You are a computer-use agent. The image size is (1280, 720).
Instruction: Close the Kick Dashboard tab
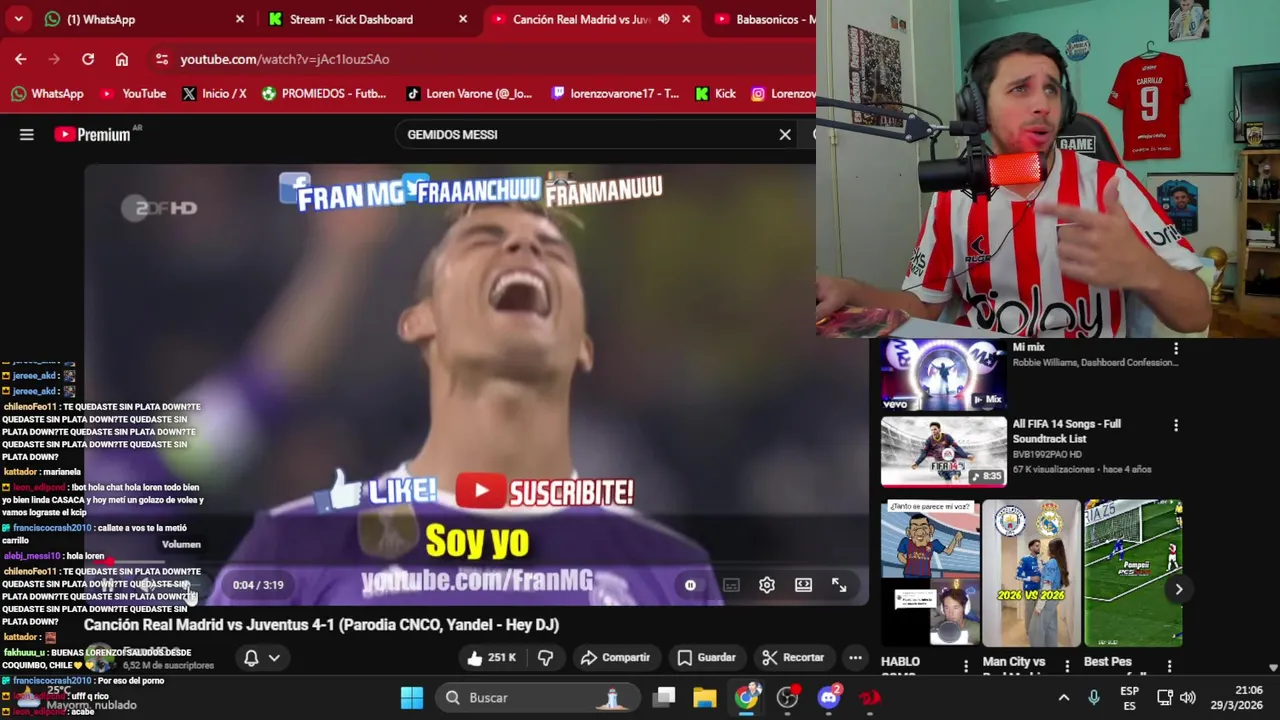pyautogui.click(x=463, y=19)
